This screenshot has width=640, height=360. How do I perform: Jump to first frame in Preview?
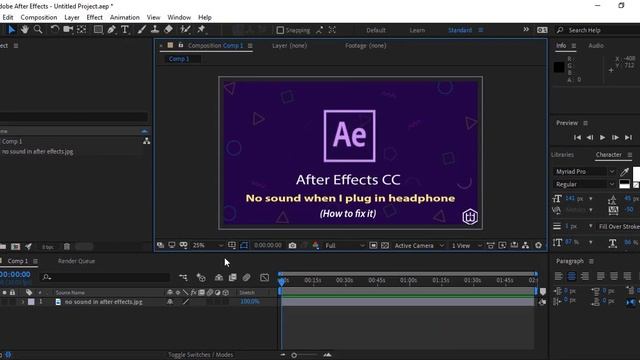pyautogui.click(x=577, y=138)
